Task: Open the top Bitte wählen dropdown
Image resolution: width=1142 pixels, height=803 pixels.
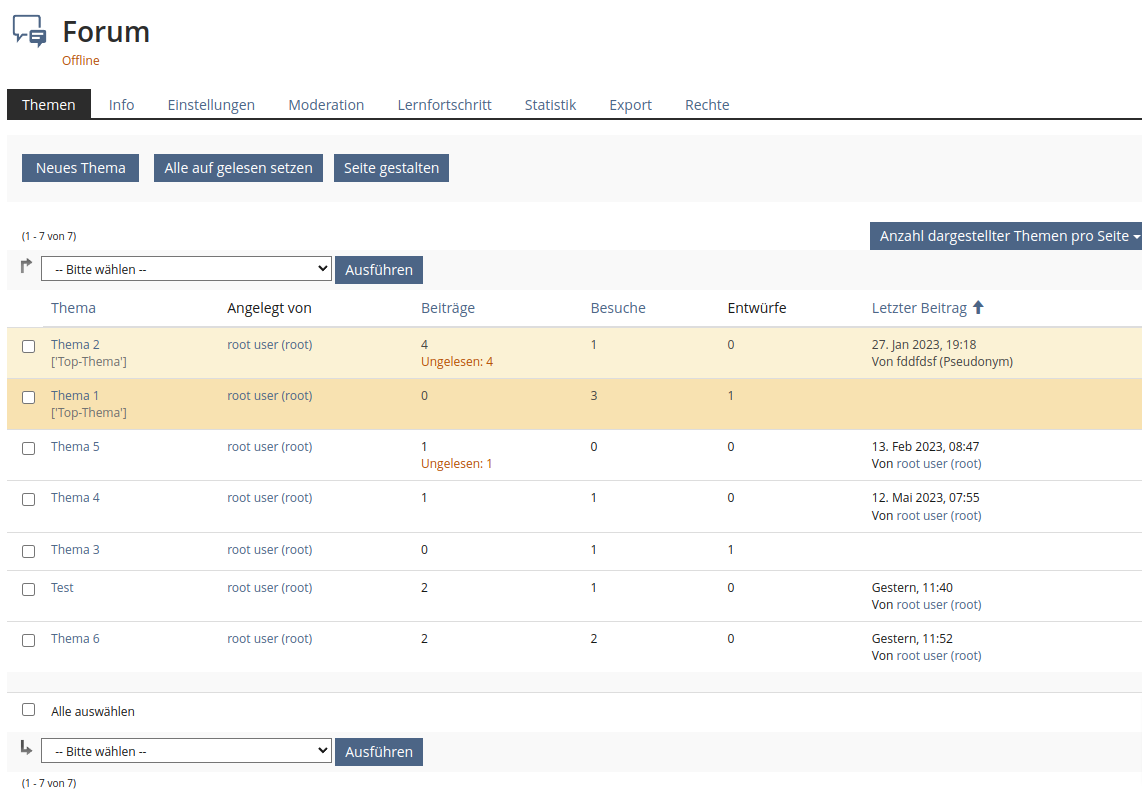Action: pyautogui.click(x=186, y=269)
